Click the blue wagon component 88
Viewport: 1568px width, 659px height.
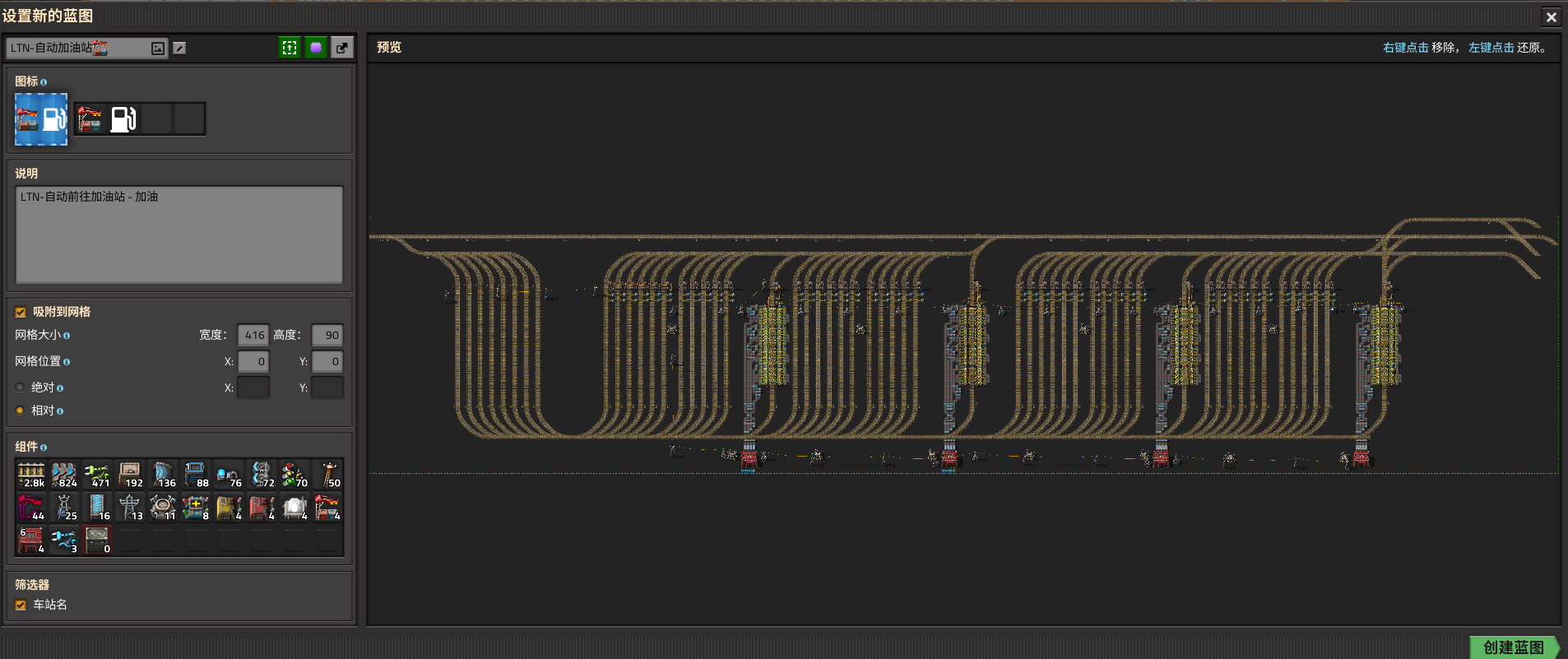196,475
